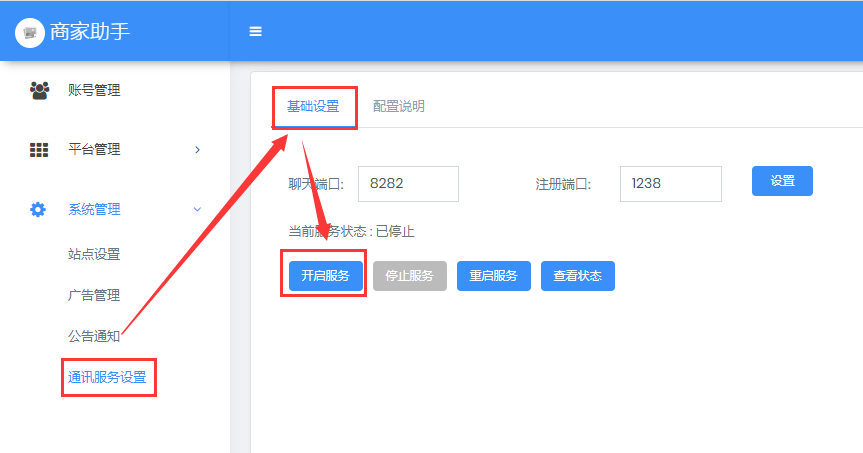
Task: Toggle the hamburger menu icon
Action: pyautogui.click(x=255, y=32)
